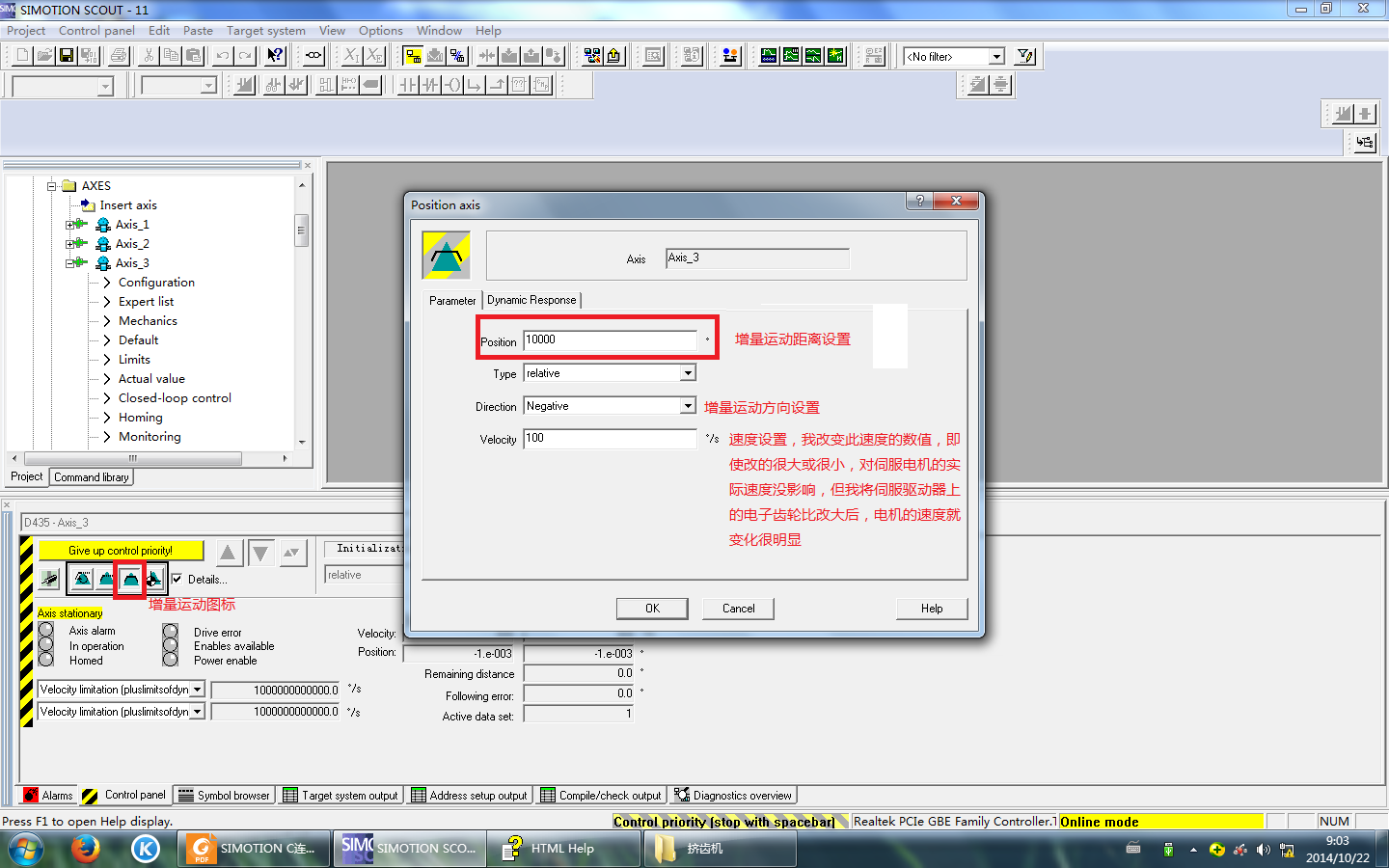Open the Type dropdown set to relative
The image size is (1389, 868).
688,373
